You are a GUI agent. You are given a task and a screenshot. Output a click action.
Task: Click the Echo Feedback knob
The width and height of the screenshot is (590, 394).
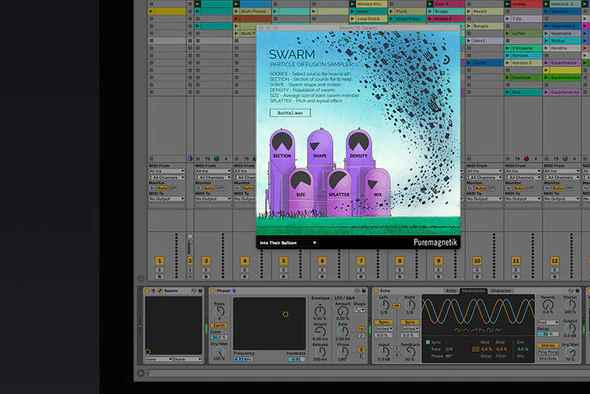(410, 351)
